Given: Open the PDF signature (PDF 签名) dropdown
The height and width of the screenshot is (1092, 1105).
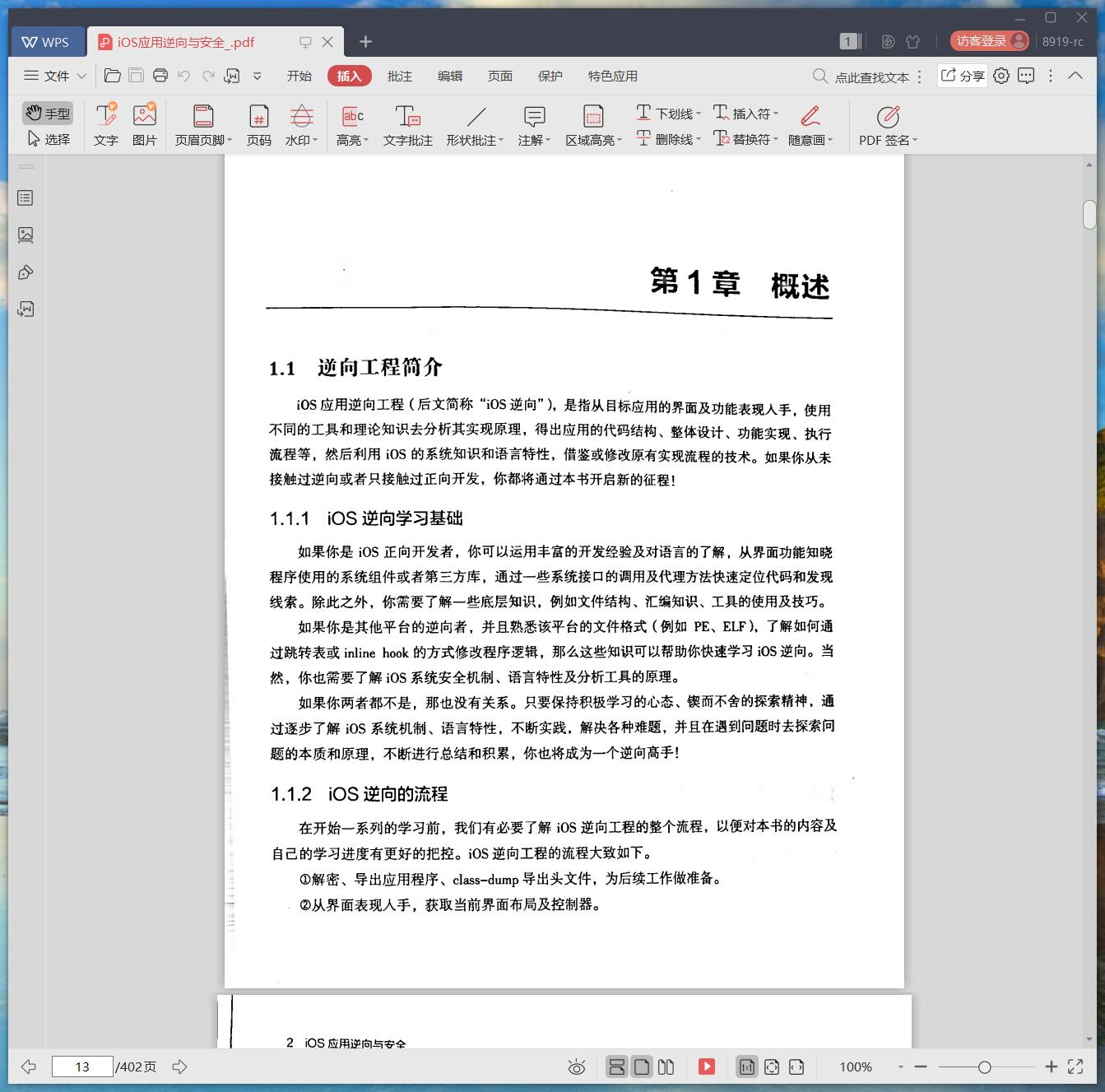Looking at the screenshot, I should [888, 125].
